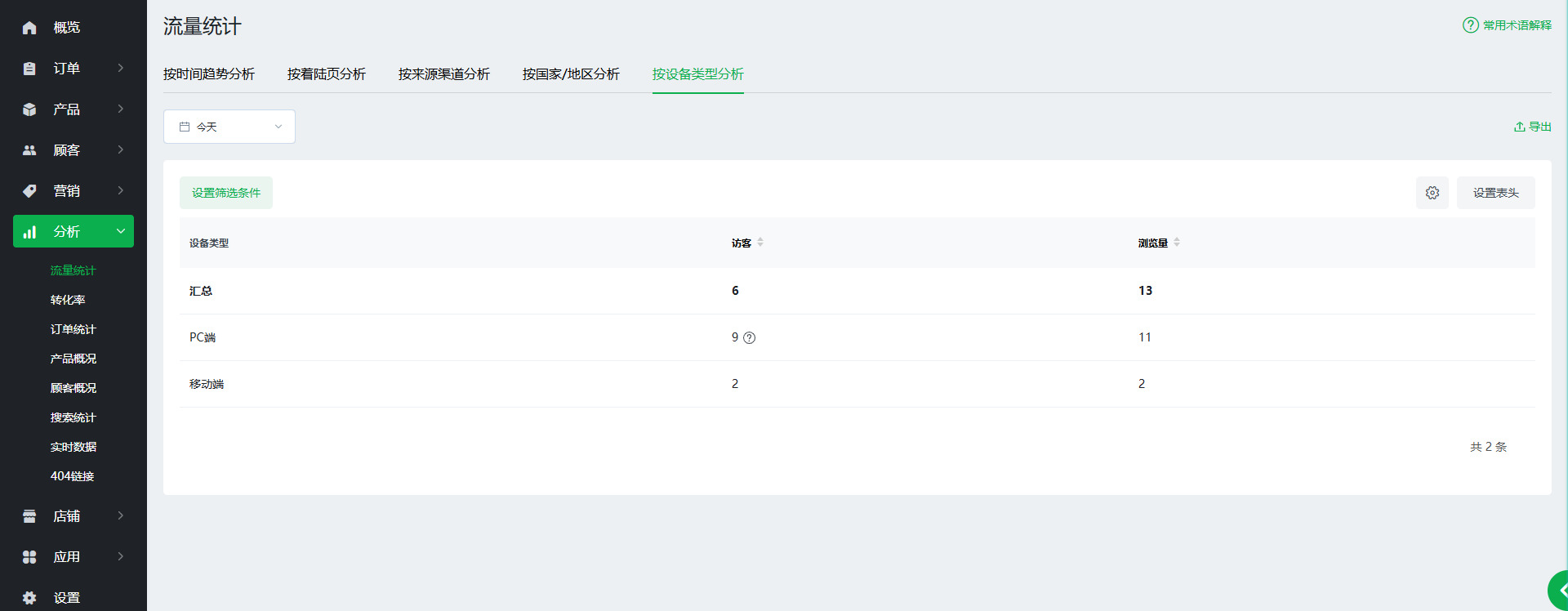Expand the 顾客 menu chevron
Image resolution: width=1568 pixels, height=611 pixels.
pos(121,149)
